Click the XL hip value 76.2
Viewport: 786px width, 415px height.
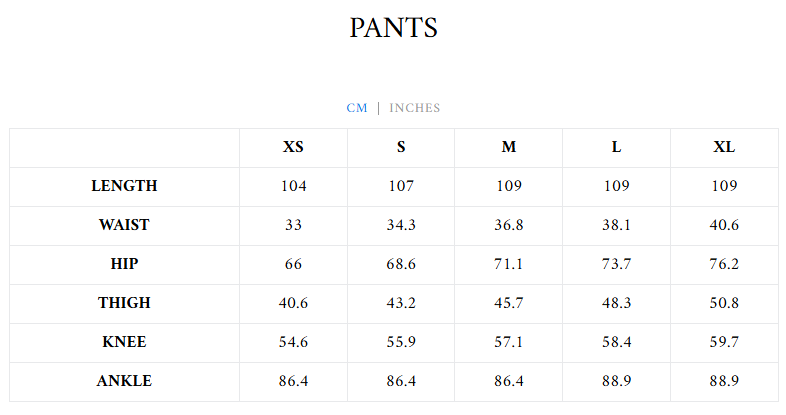click(724, 264)
